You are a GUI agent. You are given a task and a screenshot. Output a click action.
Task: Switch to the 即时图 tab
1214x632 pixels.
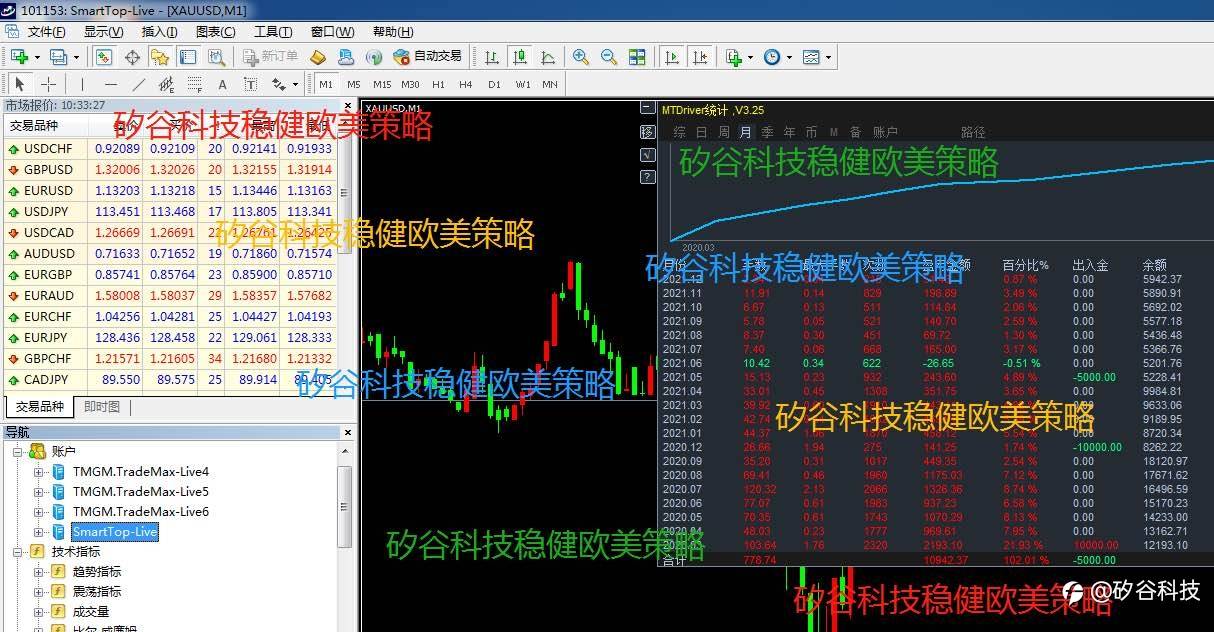[102, 407]
